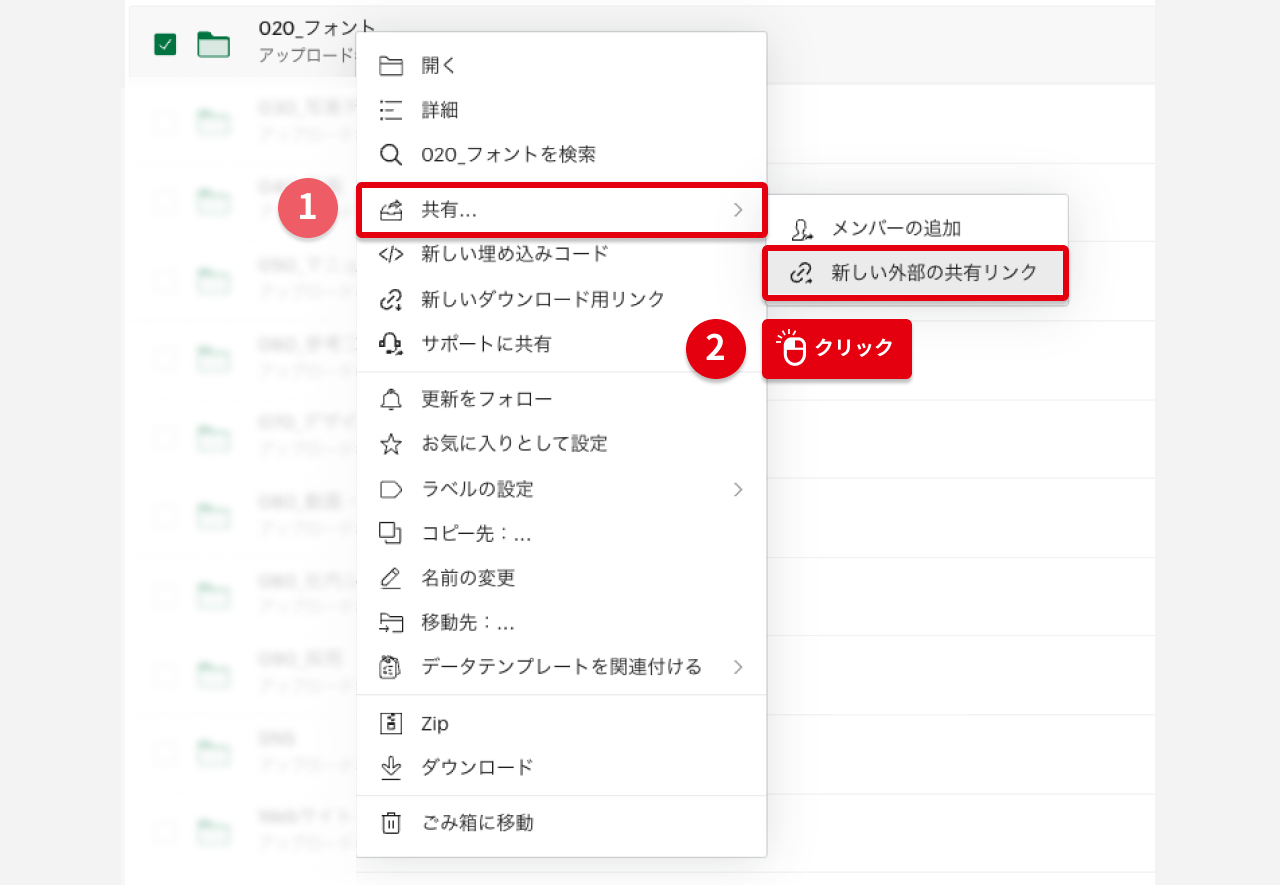Click the embed code icon for 新しい埋め込みコード

[391, 254]
